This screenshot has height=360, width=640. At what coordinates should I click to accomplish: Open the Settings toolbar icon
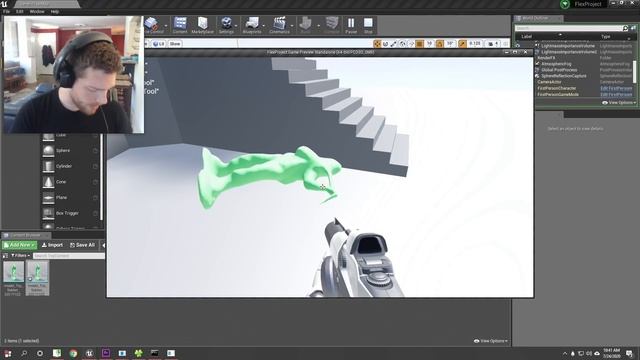(226, 25)
